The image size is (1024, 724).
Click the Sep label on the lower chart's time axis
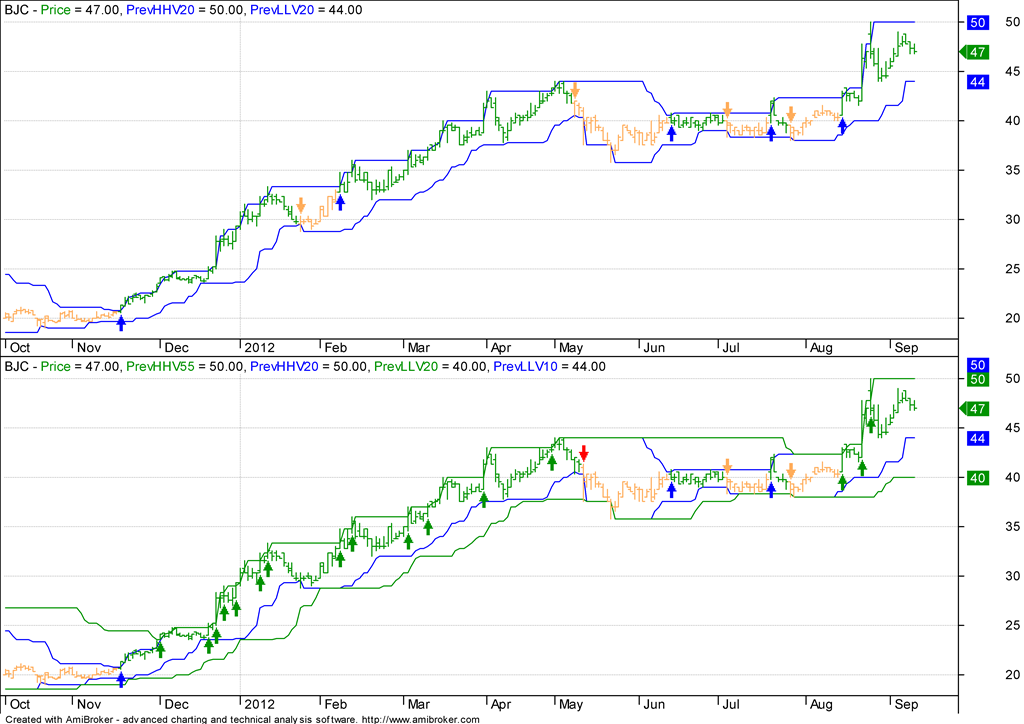click(904, 705)
